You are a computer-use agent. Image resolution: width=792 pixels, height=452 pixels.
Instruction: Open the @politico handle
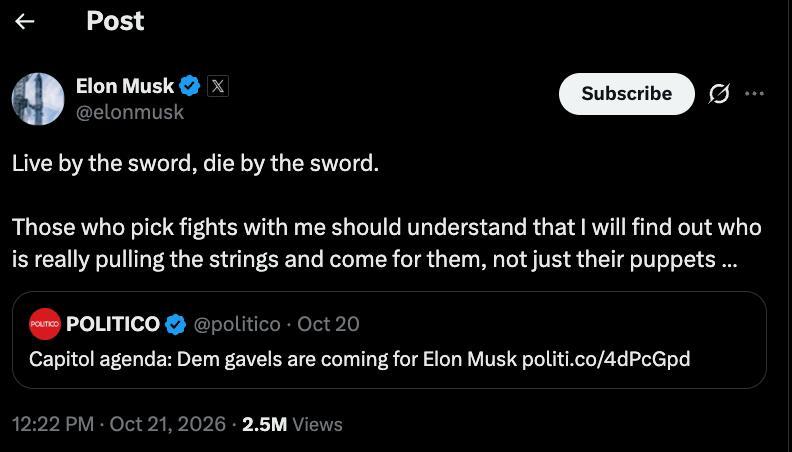click(237, 324)
